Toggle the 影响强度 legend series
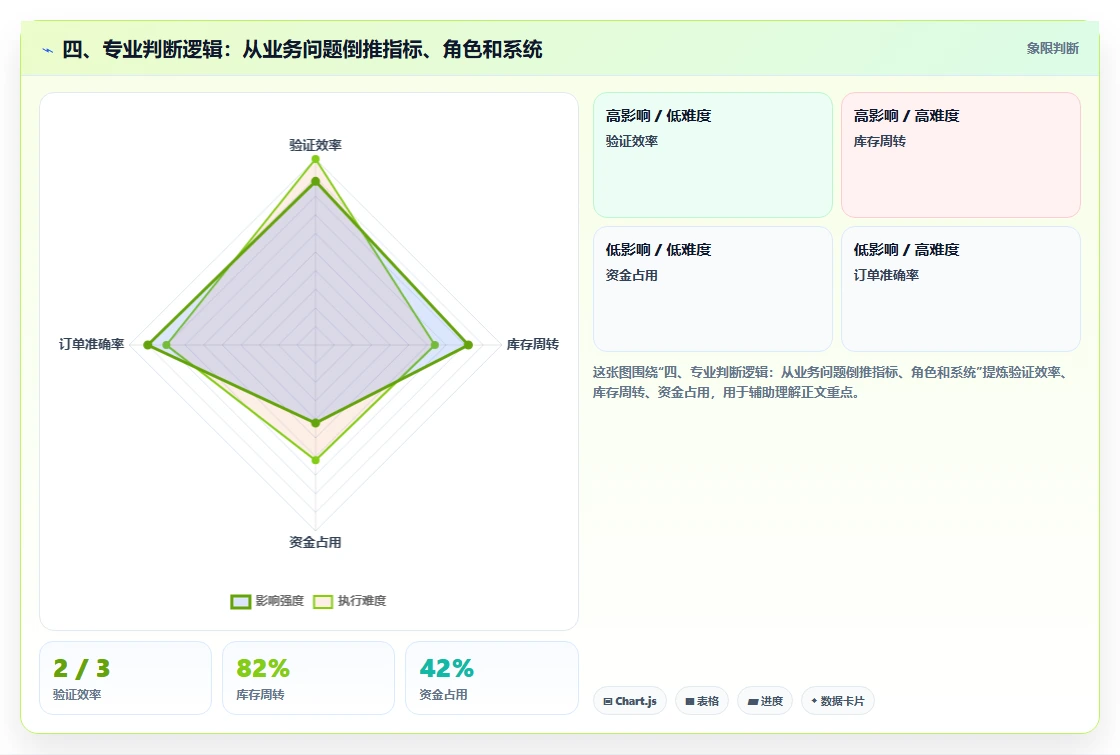 pyautogui.click(x=268, y=601)
